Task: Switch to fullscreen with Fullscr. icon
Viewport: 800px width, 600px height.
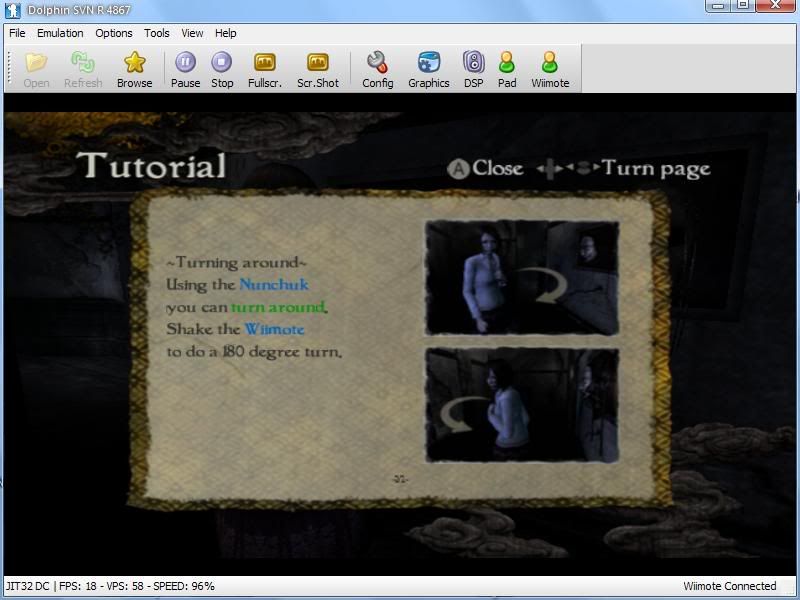Action: [x=265, y=70]
